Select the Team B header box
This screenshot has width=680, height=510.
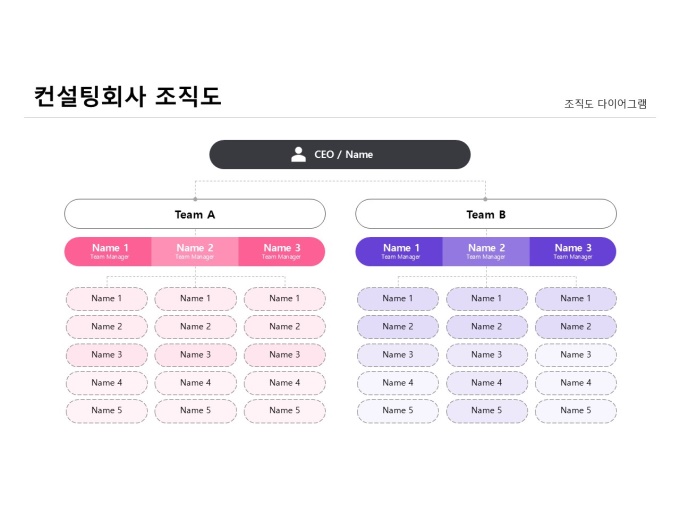pyautogui.click(x=486, y=214)
